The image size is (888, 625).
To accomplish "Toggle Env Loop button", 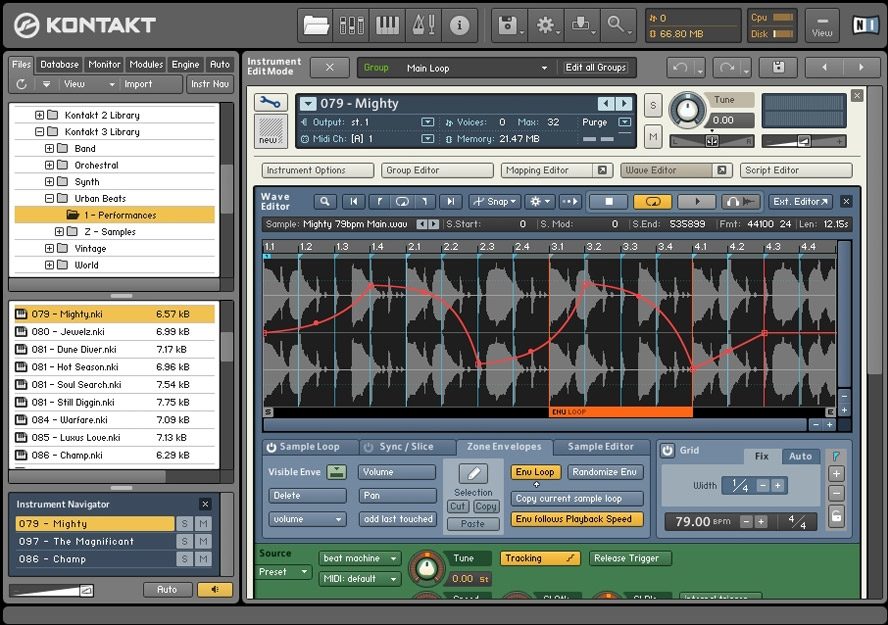I will (x=535, y=472).
